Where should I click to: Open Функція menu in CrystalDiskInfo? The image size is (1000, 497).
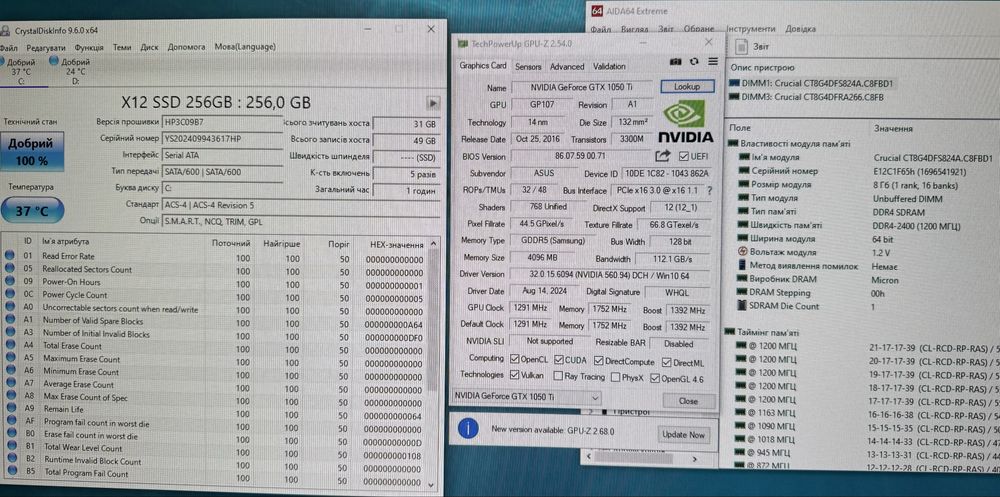[x=89, y=47]
